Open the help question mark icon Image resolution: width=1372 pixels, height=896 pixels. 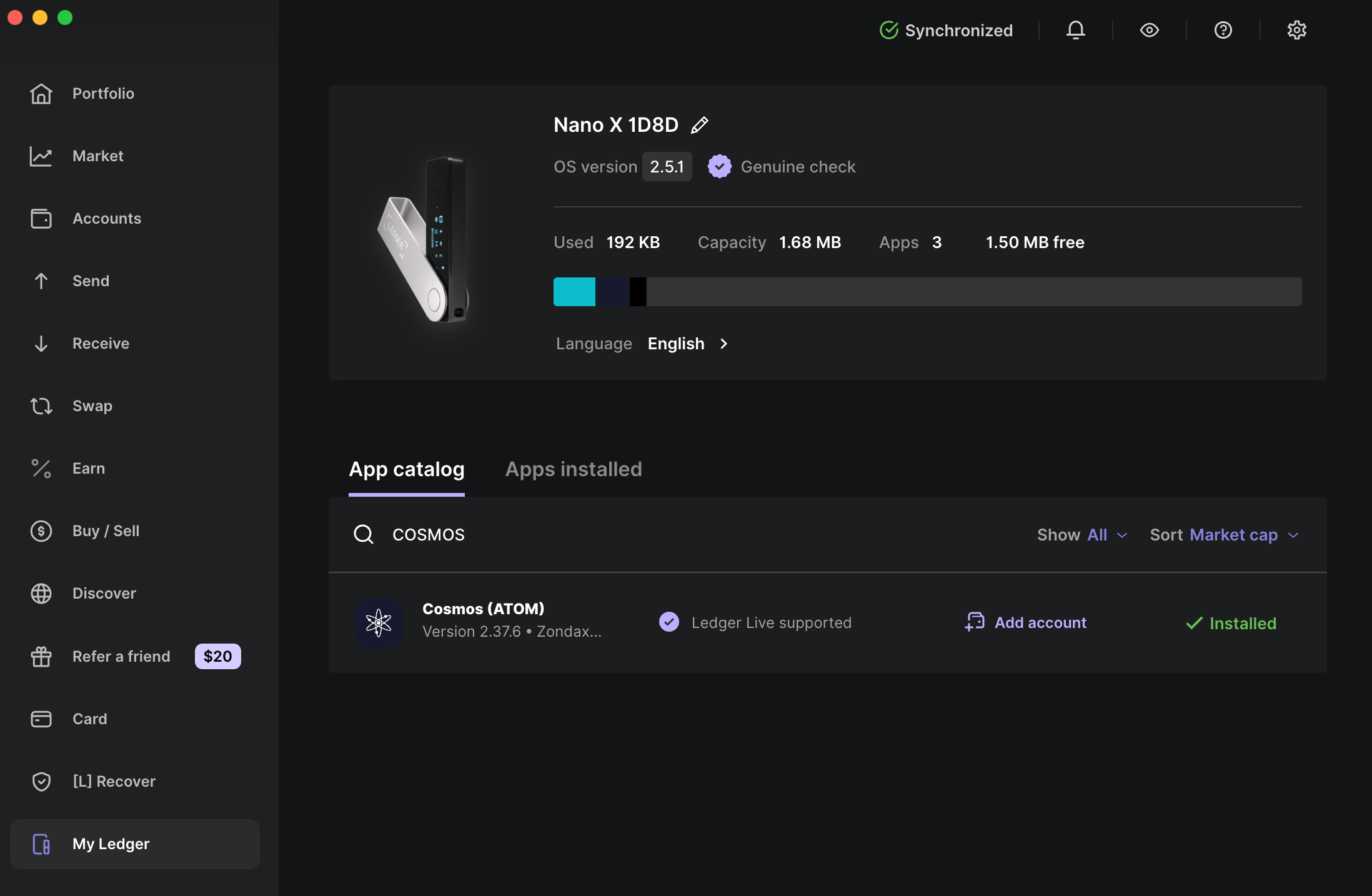pos(1223,30)
